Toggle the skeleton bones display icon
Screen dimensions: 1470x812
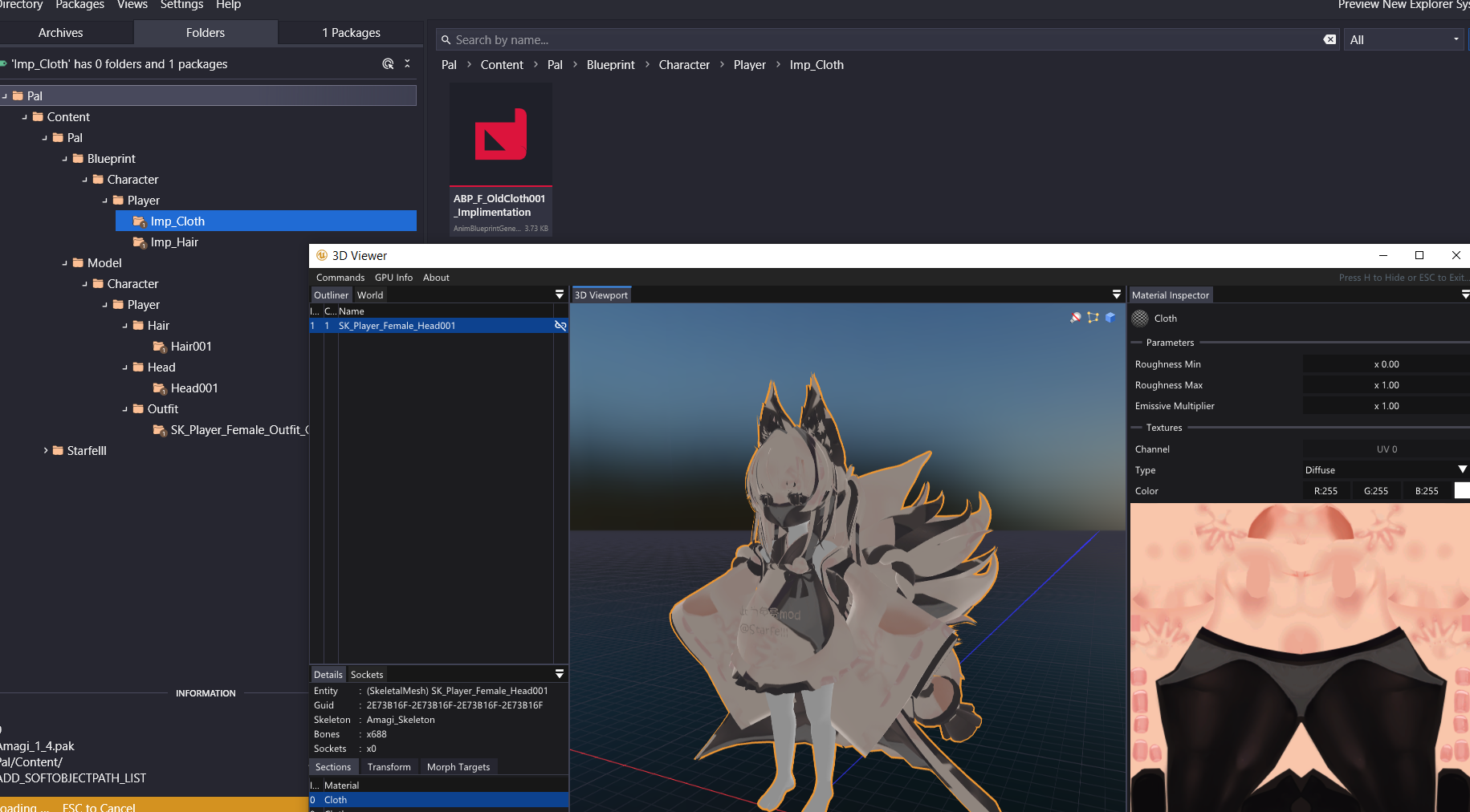coord(1093,318)
